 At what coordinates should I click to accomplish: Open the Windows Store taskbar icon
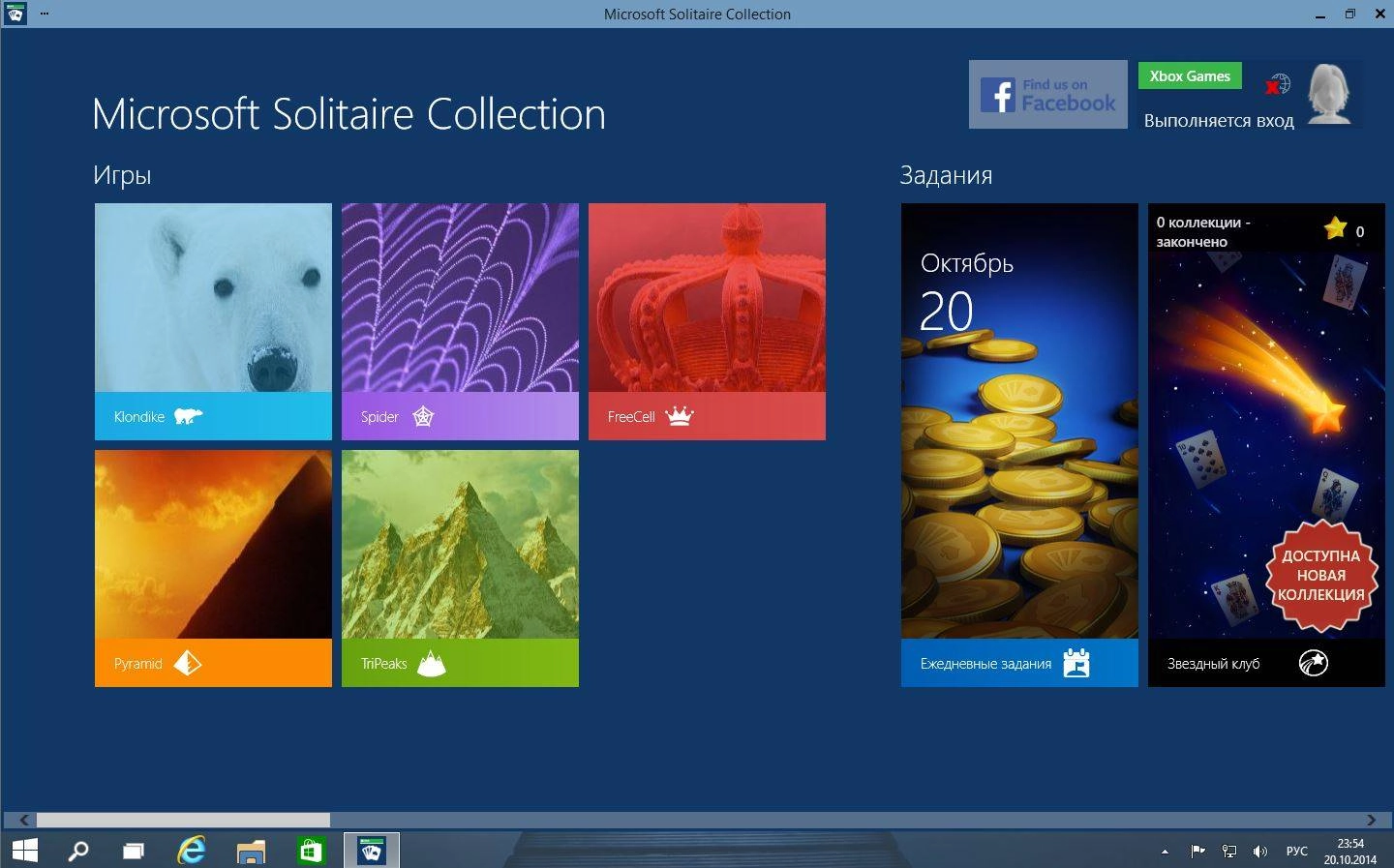click(x=310, y=851)
